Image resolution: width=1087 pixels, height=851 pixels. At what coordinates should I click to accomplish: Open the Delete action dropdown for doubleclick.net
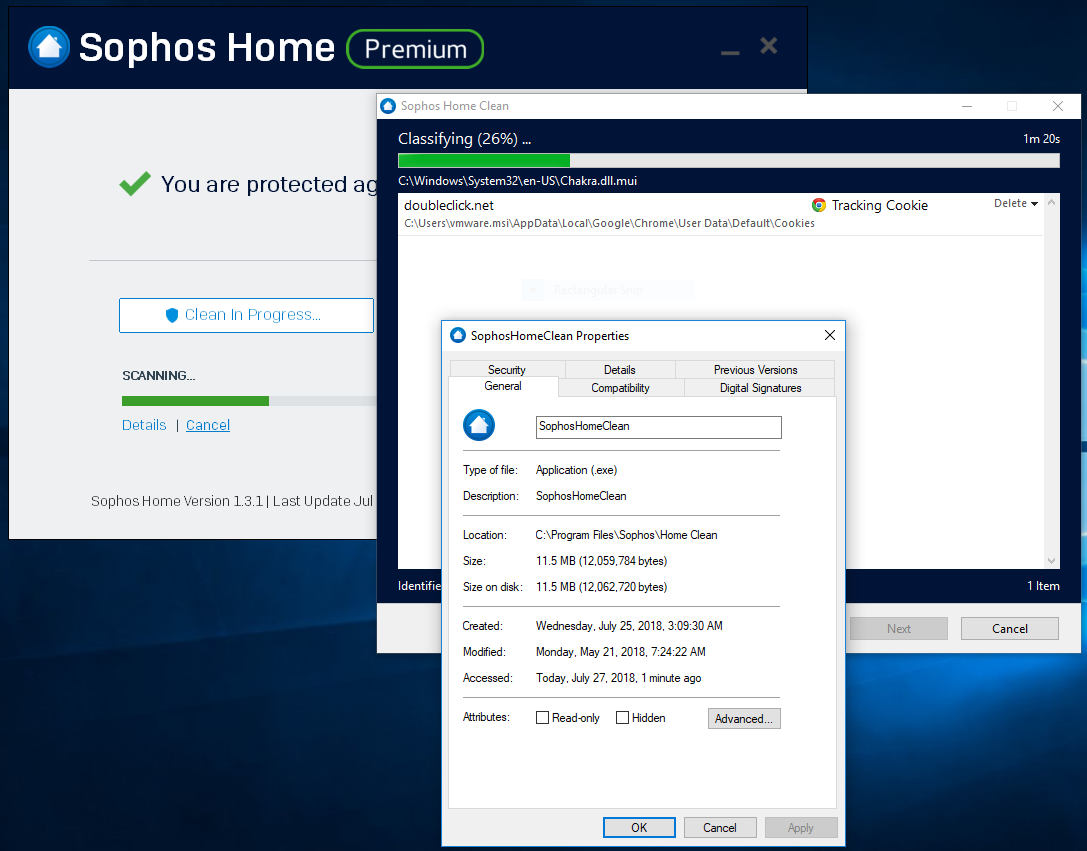(1016, 204)
